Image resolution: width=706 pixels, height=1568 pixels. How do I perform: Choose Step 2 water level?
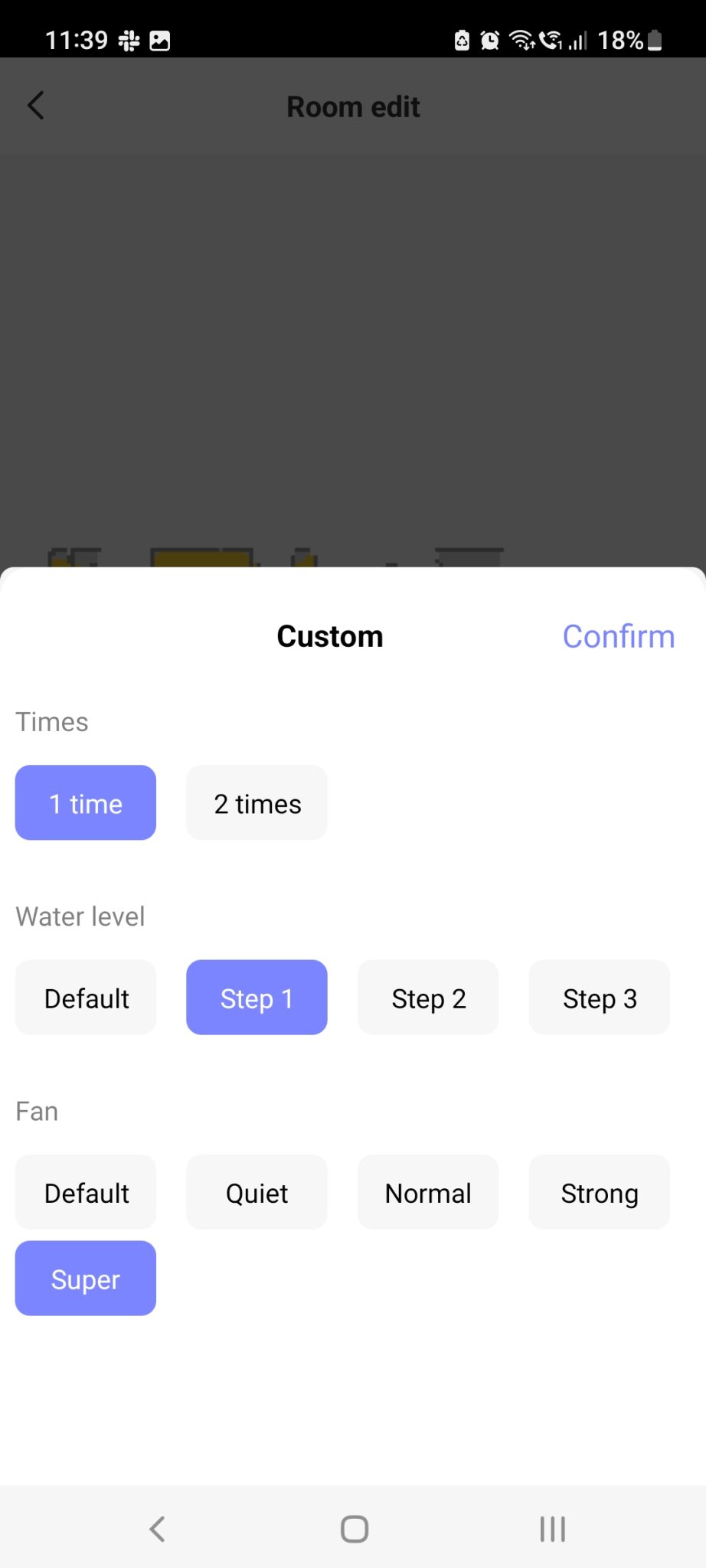[429, 997]
